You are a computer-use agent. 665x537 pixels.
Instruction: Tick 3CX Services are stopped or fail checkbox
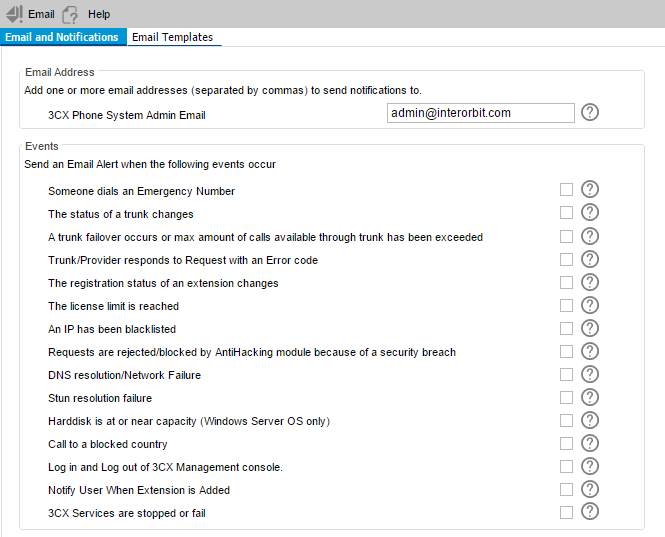(566, 512)
